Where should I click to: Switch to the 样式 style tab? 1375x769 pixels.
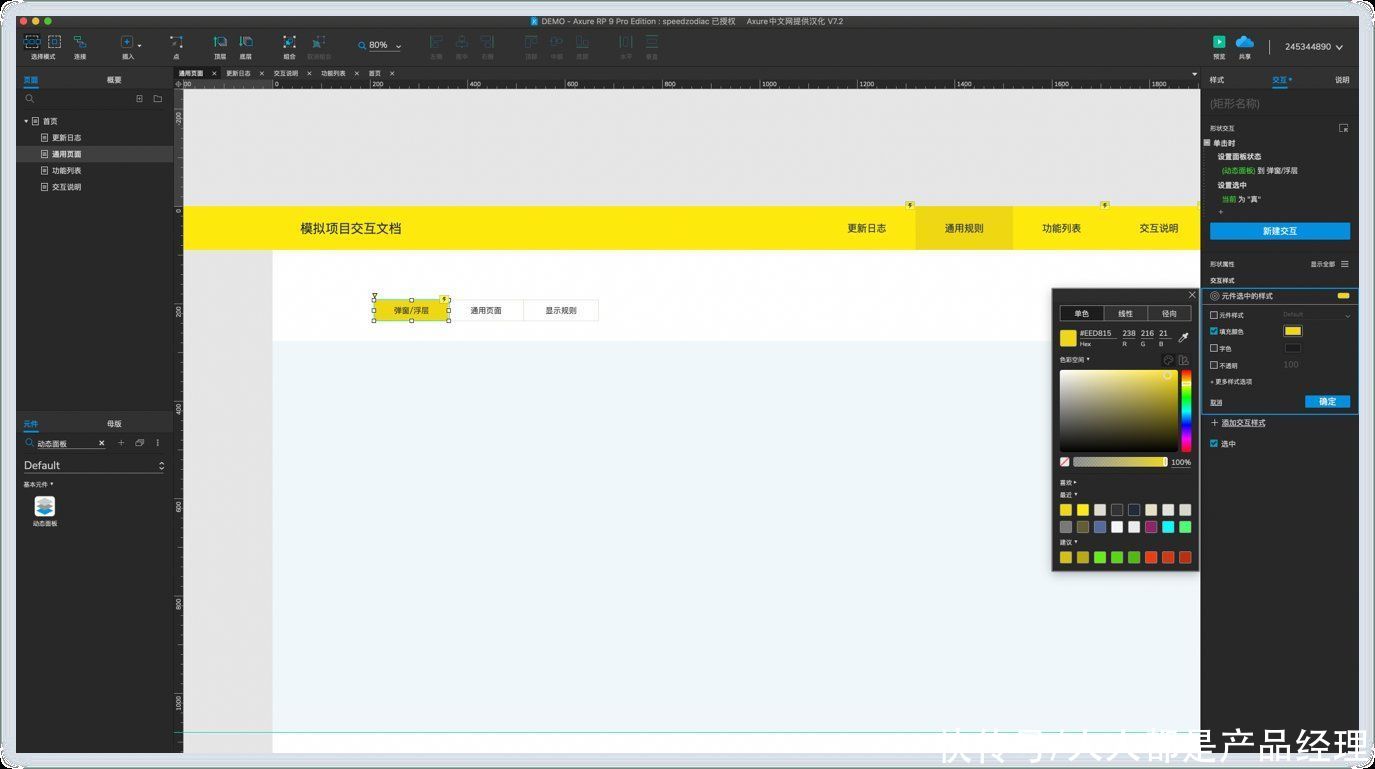(x=1217, y=80)
